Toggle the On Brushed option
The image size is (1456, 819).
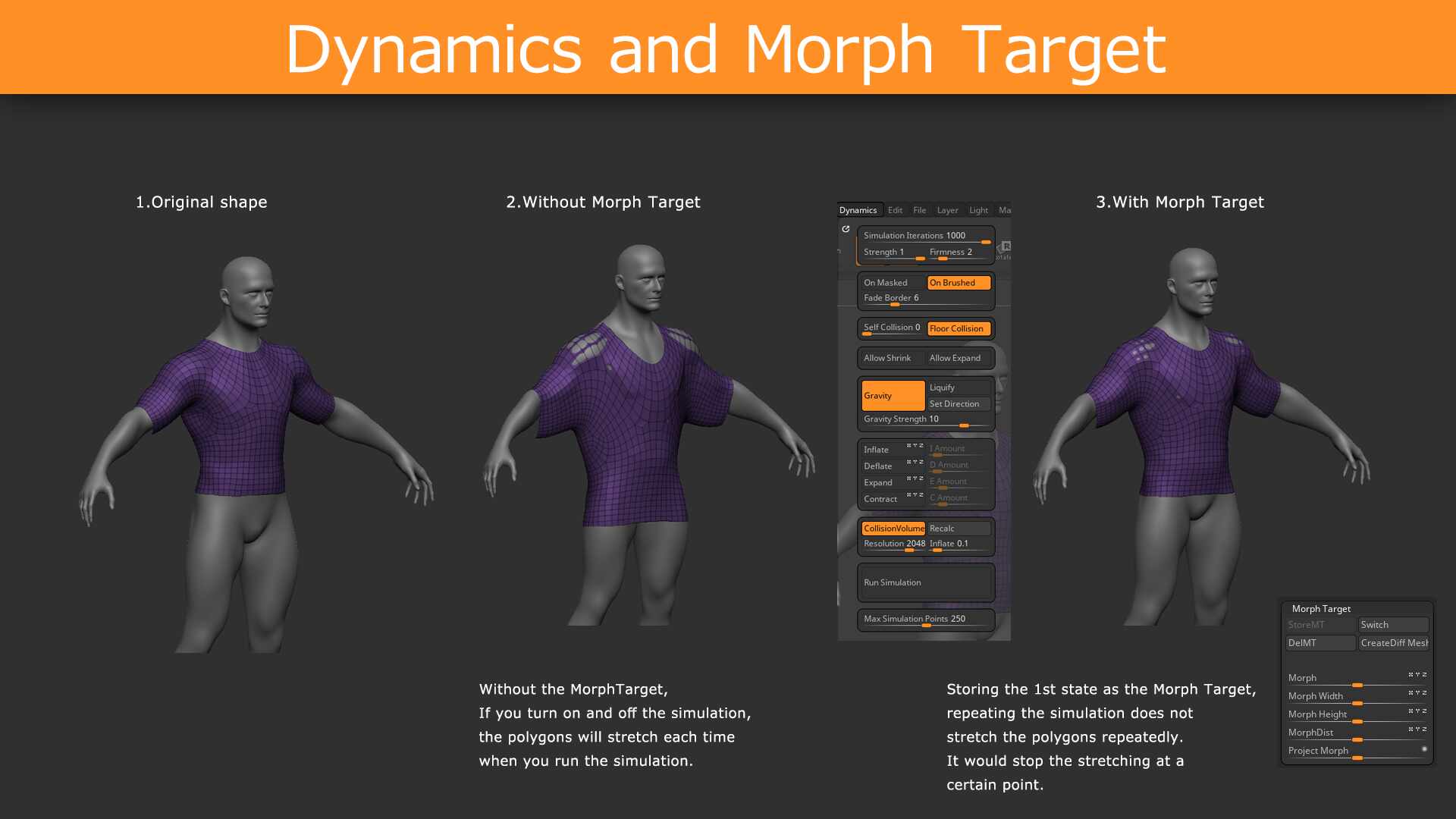click(x=959, y=283)
